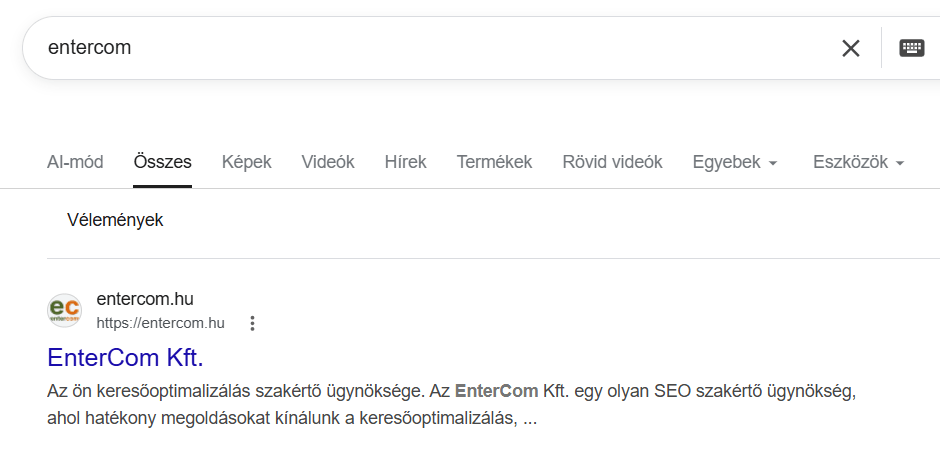
Task: Click the entercom.hu site name
Action: point(145,299)
